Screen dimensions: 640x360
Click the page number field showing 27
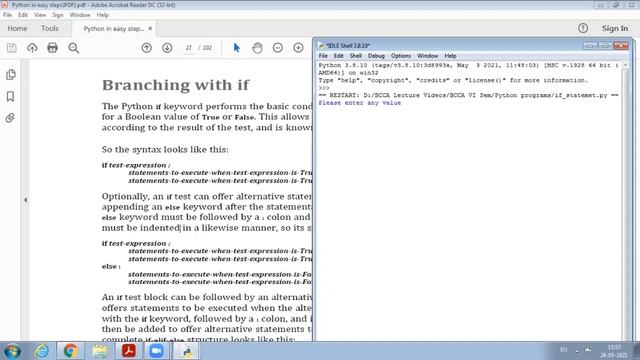tap(188, 48)
